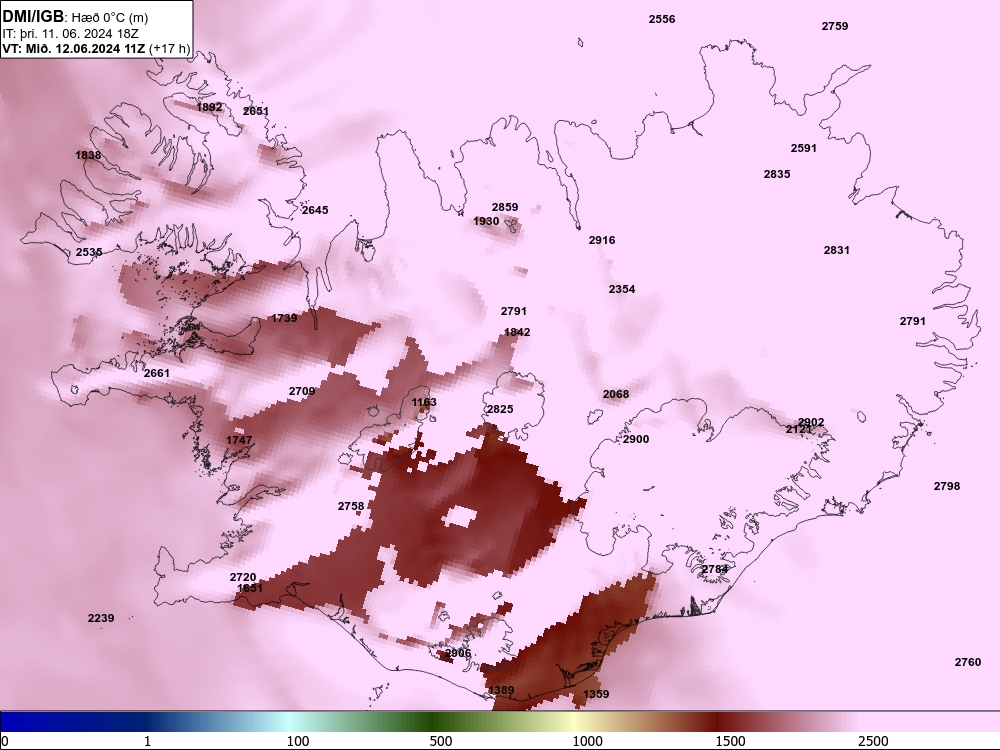1000x750 pixels.
Task: Select the 2239 height label
Action: [101, 618]
